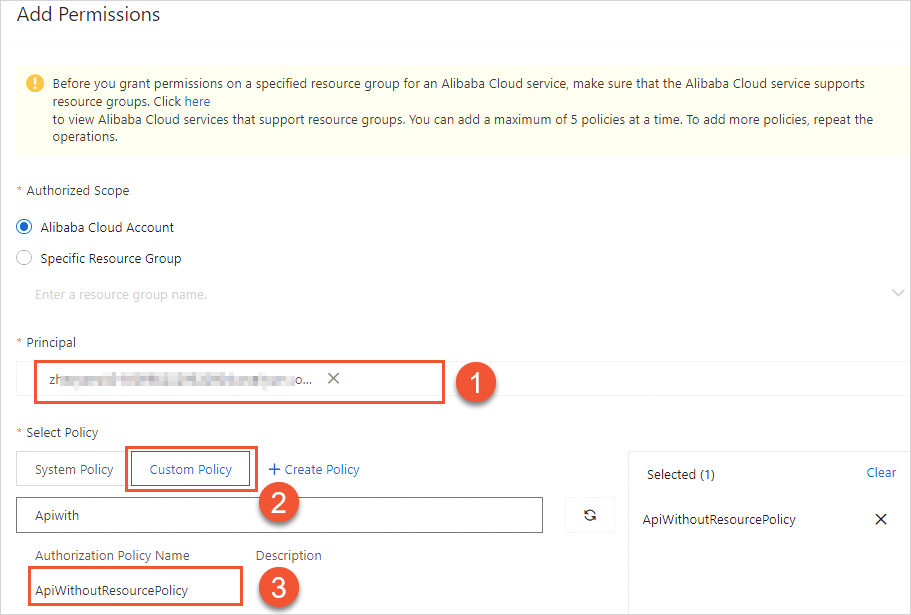Click the Create Policy link
The height and width of the screenshot is (615, 911).
pyautogui.click(x=314, y=469)
